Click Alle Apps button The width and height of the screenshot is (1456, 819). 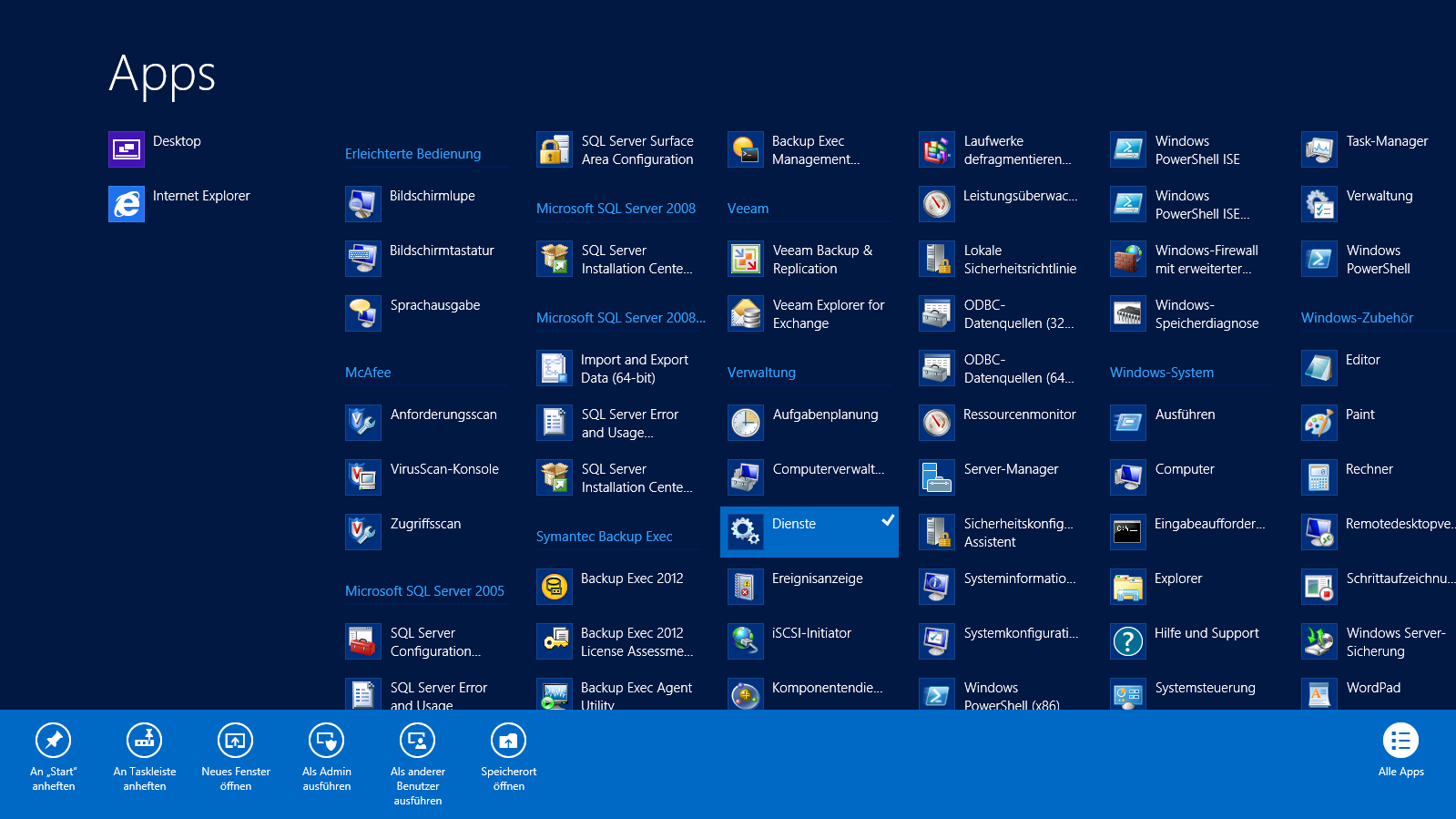1401,751
